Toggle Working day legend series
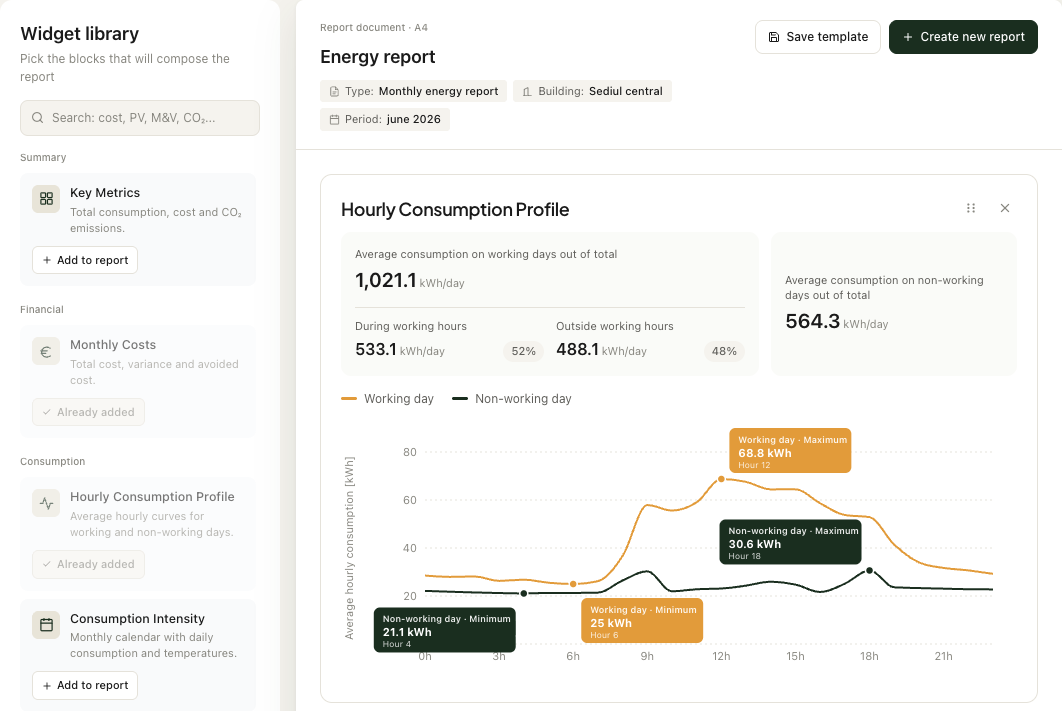This screenshot has width=1062, height=711. [387, 399]
